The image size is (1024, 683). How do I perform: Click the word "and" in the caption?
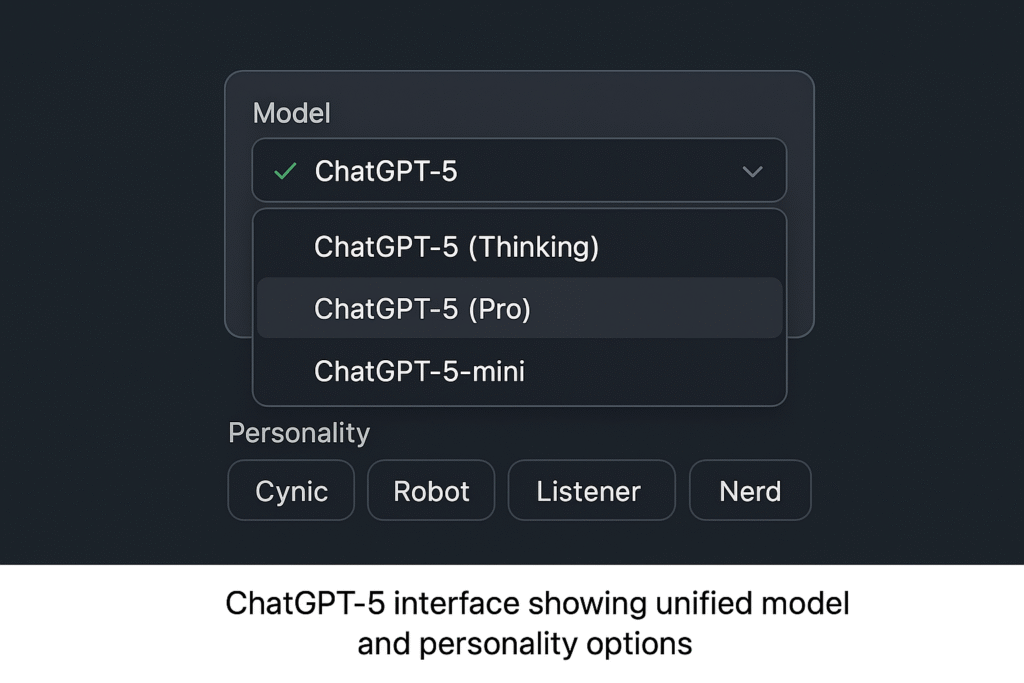point(384,643)
